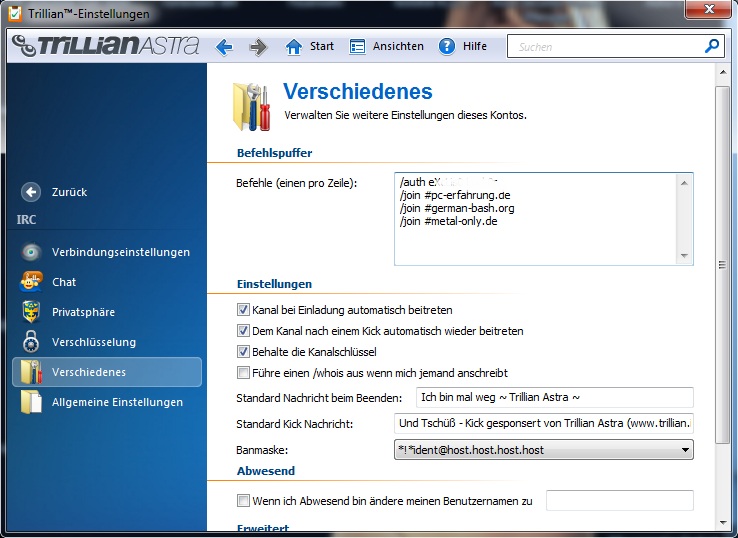Open the Ansichten views menu

[x=386, y=47]
